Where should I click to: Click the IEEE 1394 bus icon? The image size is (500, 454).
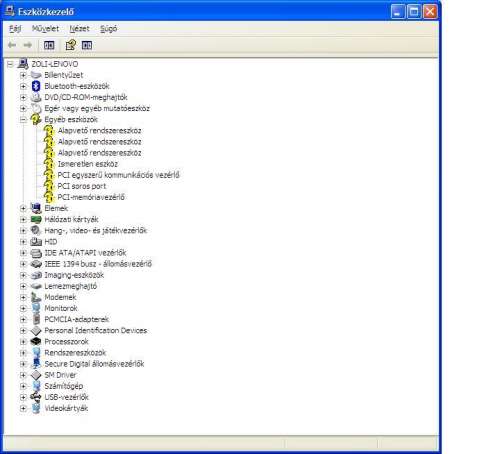(x=36, y=264)
